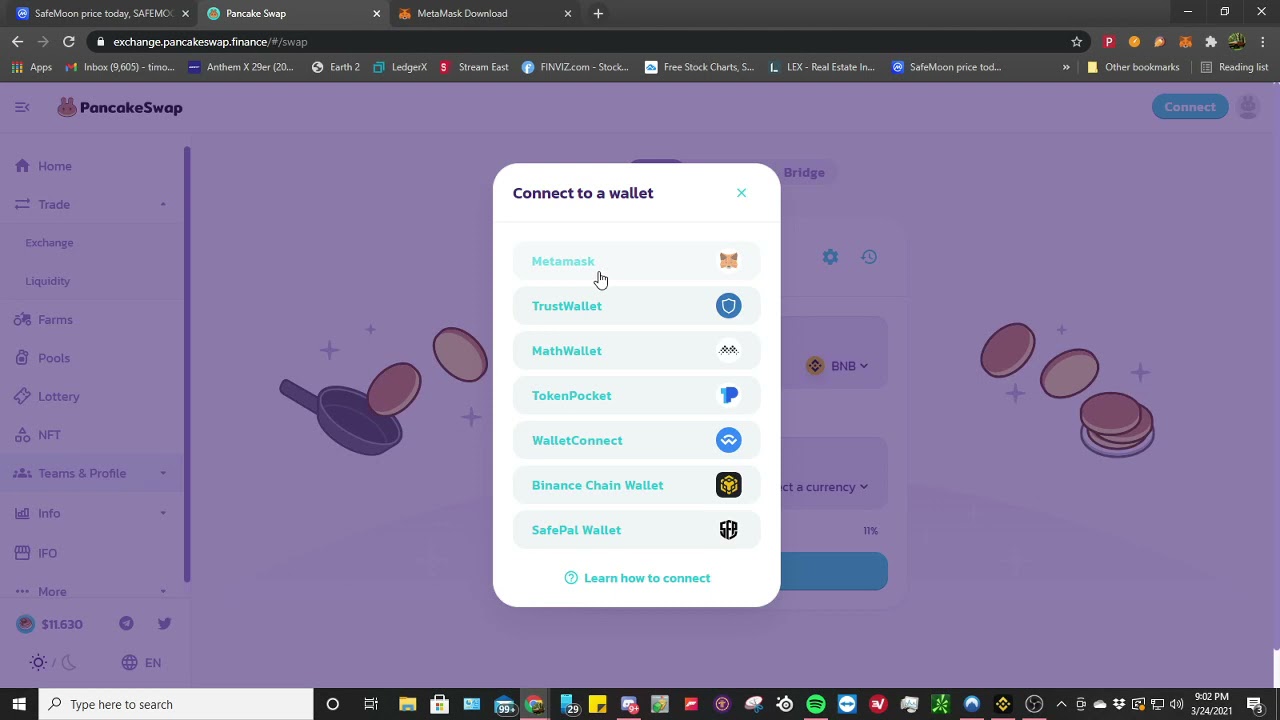This screenshot has width=1280, height=720.
Task: Click the CAKE price $11.630
Action: pos(50,624)
